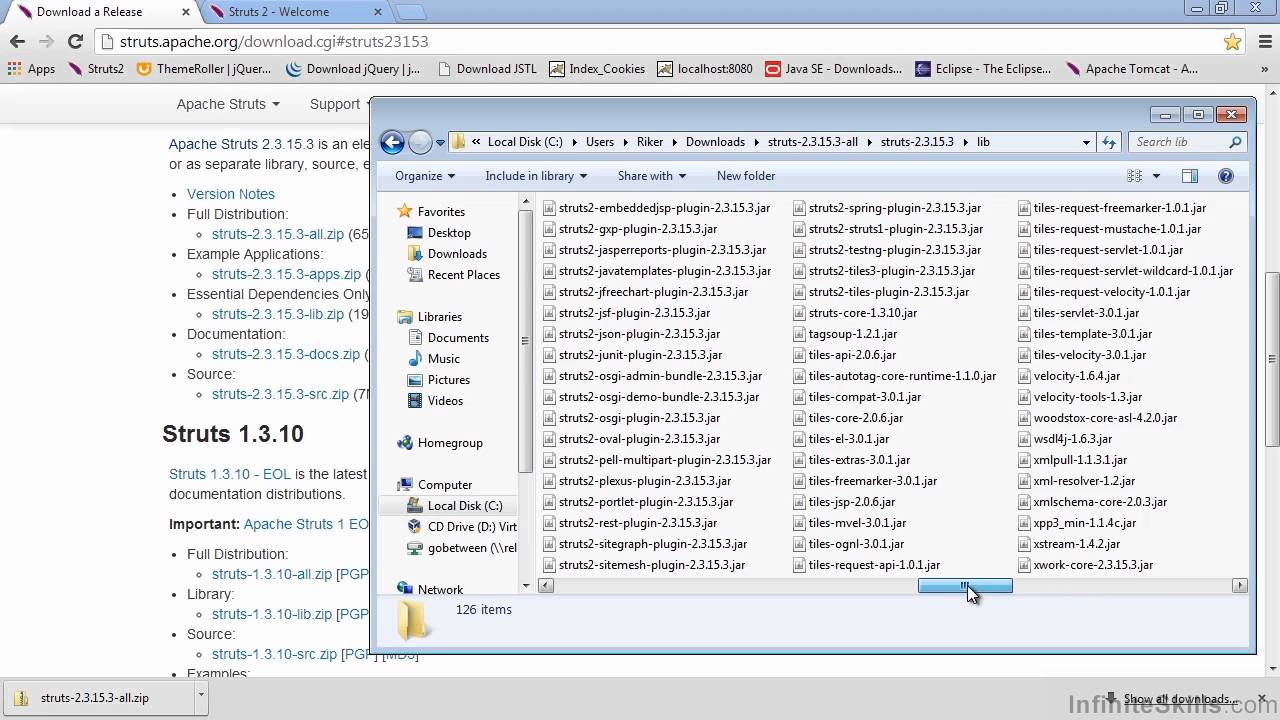Open the Struts2 bookmark
1280x720 pixels.
pos(96,69)
